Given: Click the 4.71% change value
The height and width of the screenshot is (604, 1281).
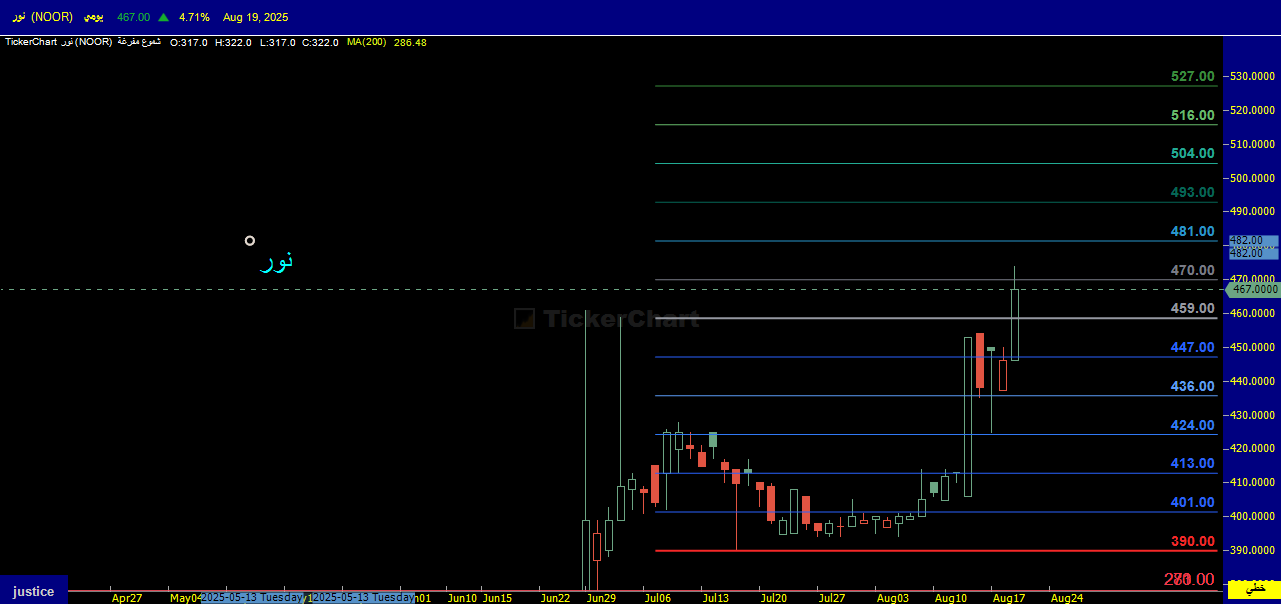Looking at the screenshot, I should pyautogui.click(x=194, y=17).
